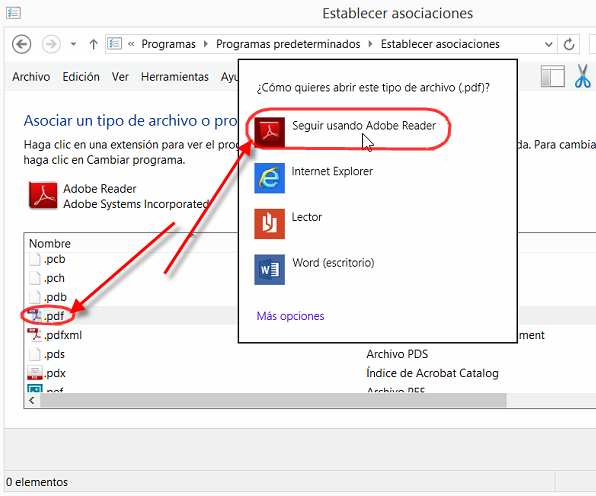Click the window icon in the title bar

tap(13, 13)
